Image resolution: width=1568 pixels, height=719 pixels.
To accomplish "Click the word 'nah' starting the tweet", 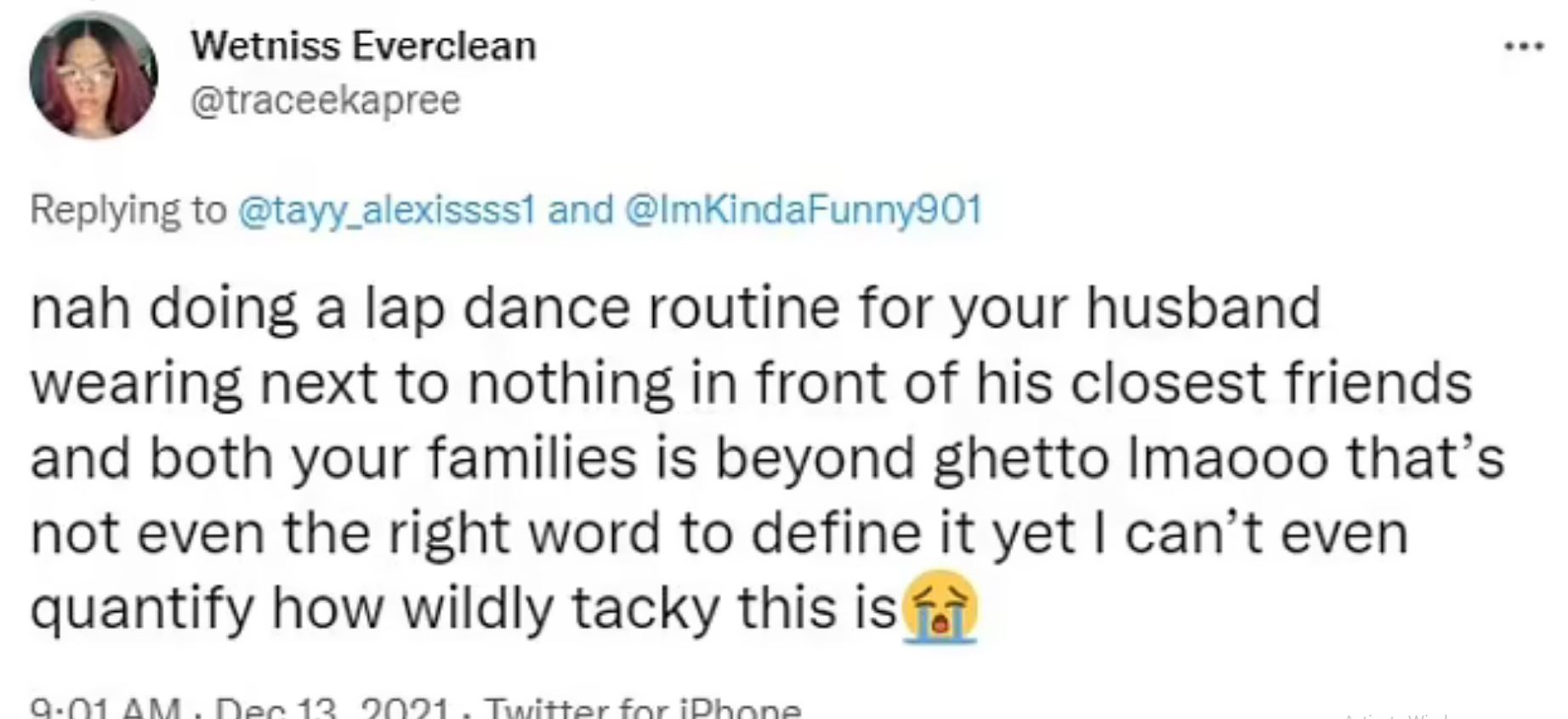I will click(80, 309).
